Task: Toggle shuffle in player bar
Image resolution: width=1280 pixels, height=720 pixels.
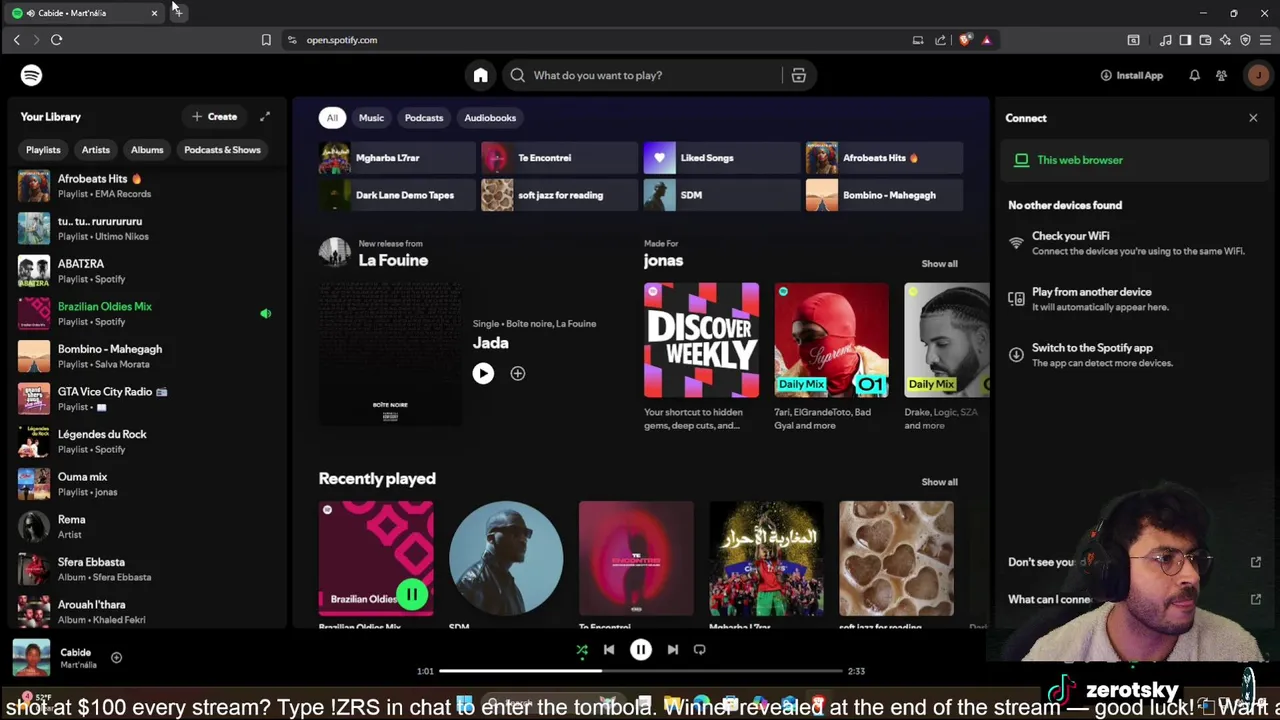Action: [x=582, y=650]
